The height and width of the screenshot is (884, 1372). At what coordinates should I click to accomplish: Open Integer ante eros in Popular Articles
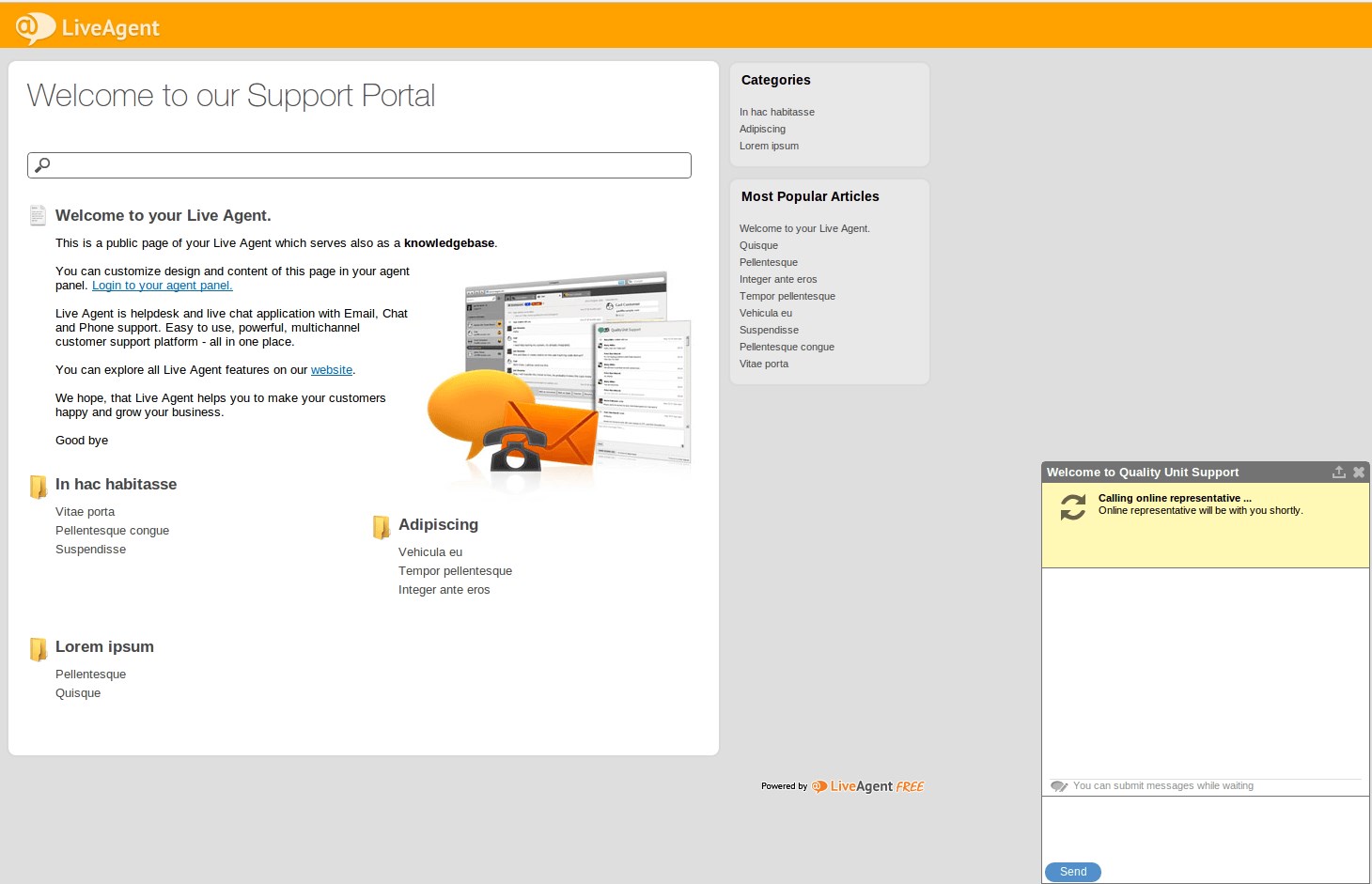[x=778, y=279]
